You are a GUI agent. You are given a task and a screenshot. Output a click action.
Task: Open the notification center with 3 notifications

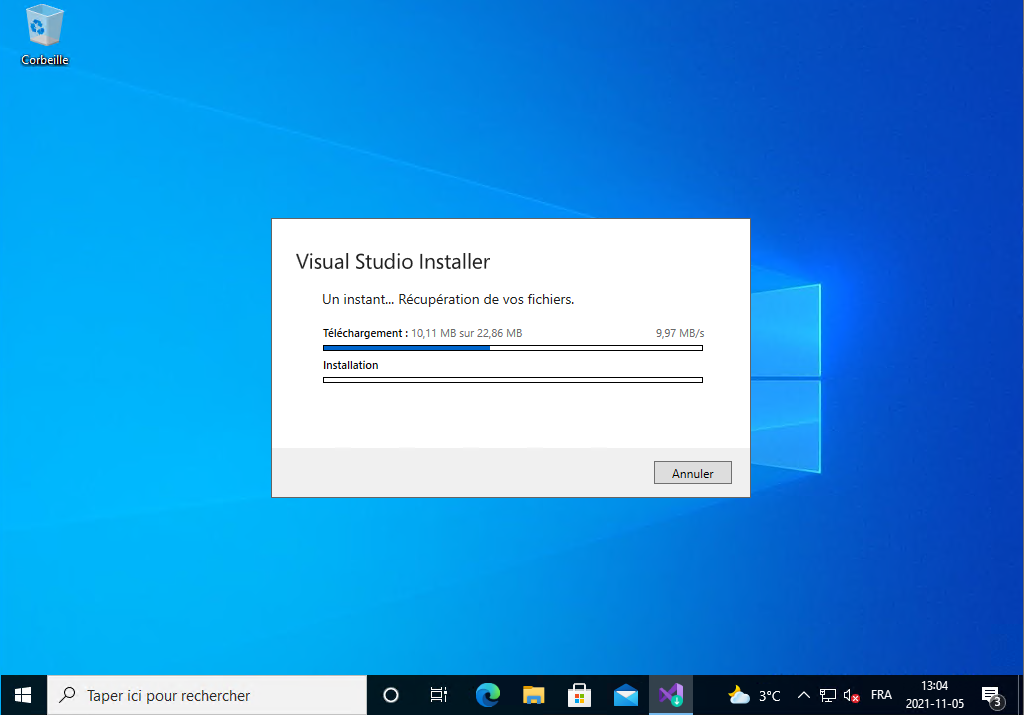click(x=993, y=696)
